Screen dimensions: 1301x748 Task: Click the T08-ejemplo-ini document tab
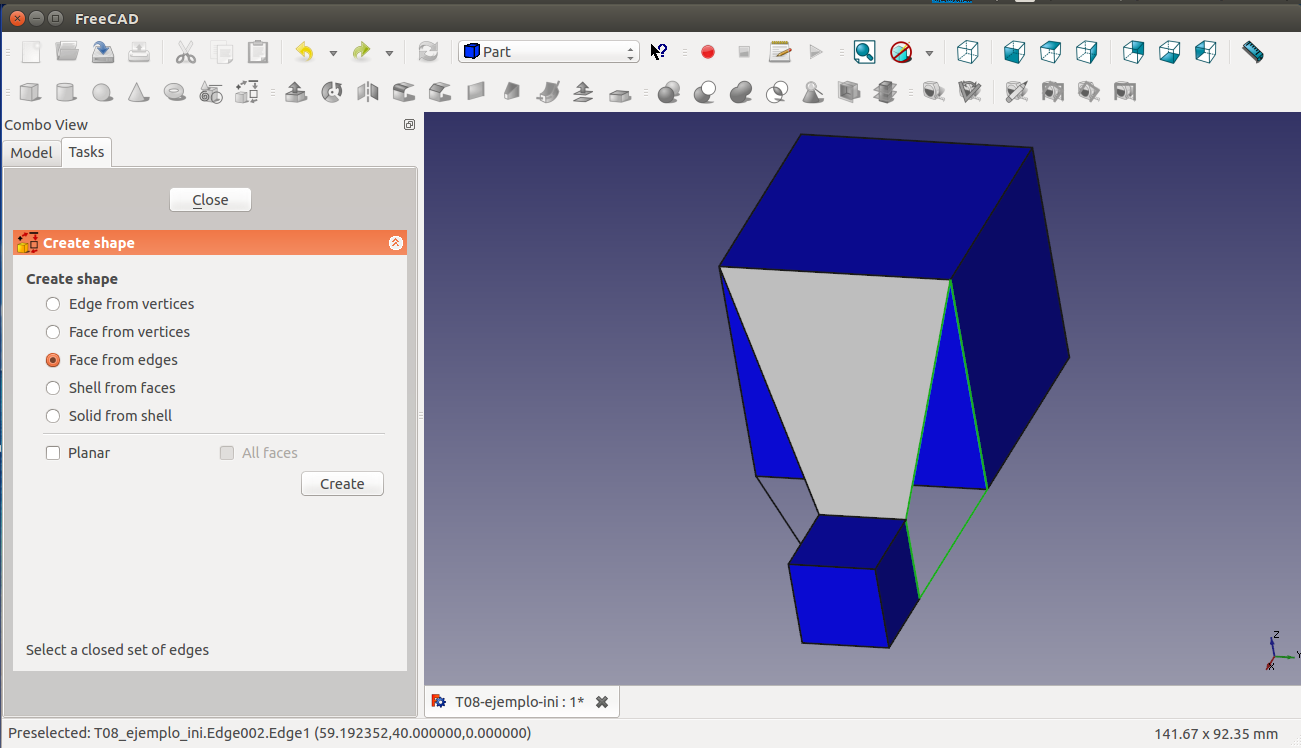[x=519, y=702]
